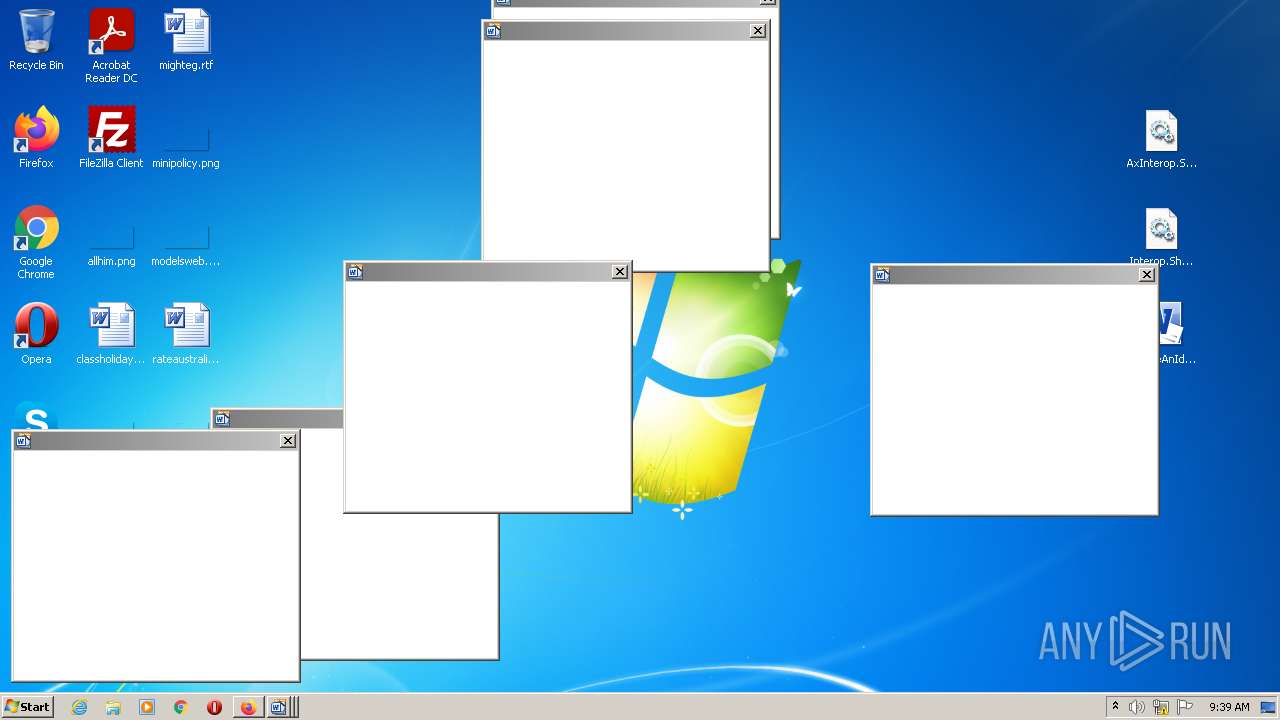Launch Opera from the taskbar

[x=214, y=707]
